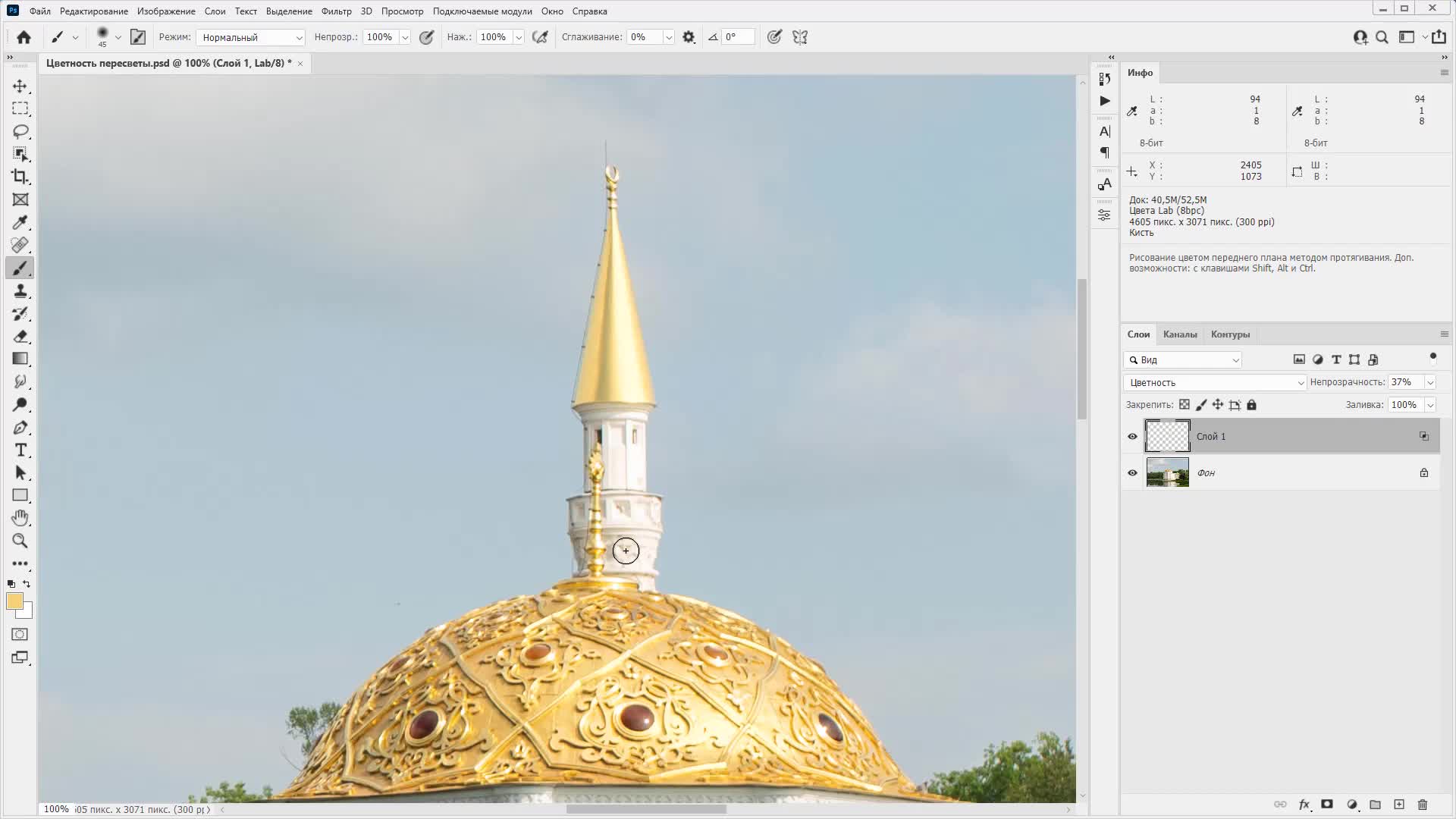The image size is (1456, 819).
Task: Hide the Слой 1 layer
Action: tap(1132, 437)
